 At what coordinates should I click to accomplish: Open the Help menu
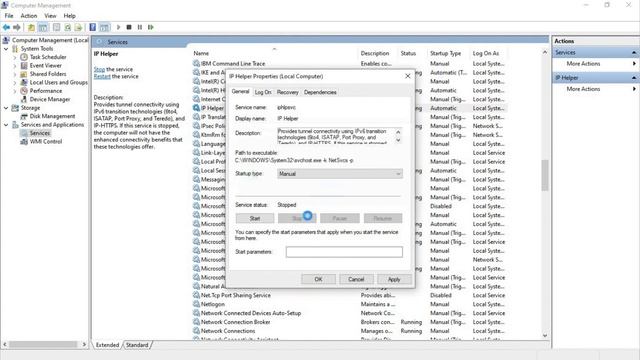pos(69,16)
